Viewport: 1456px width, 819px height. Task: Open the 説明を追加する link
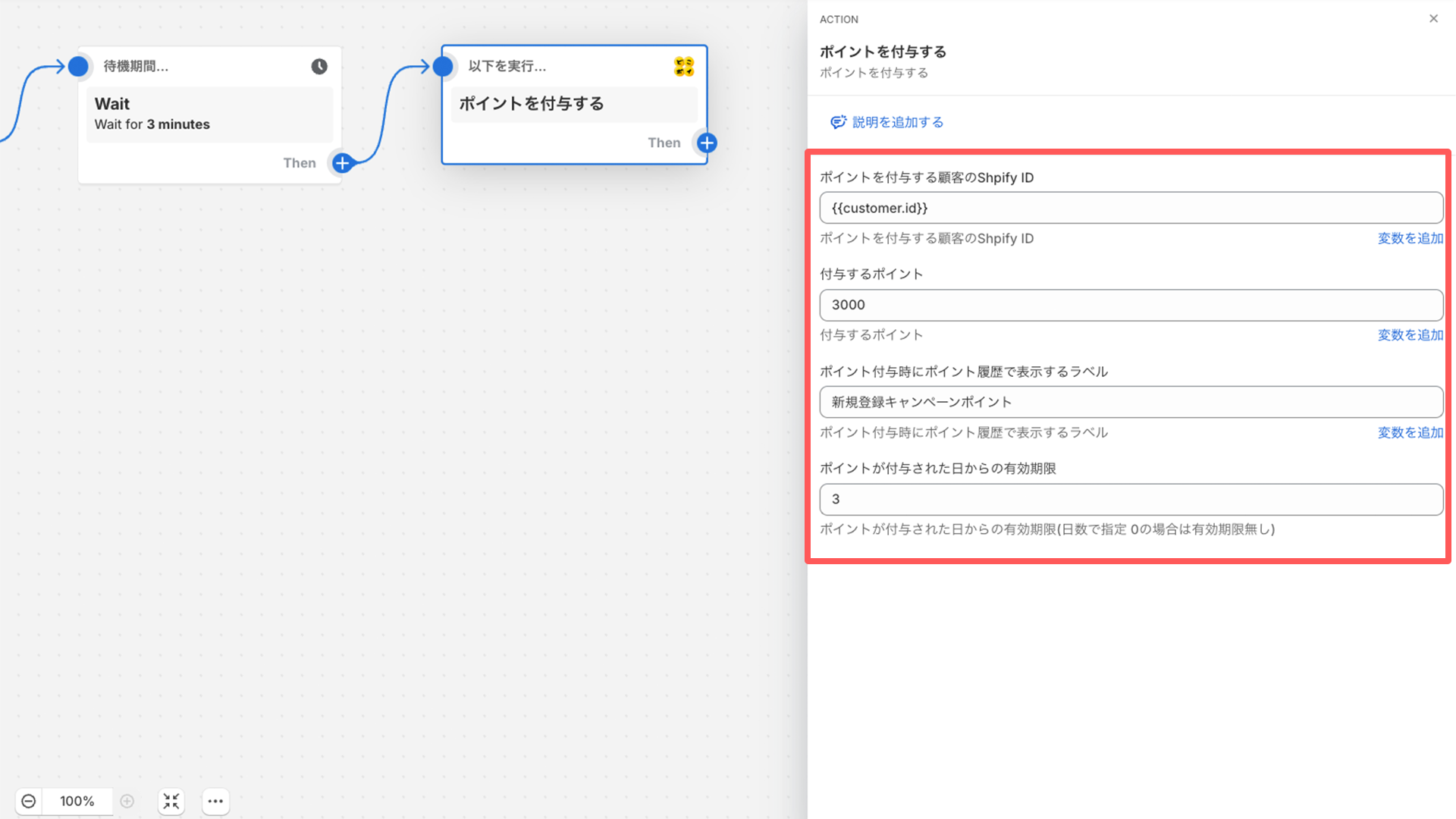click(x=898, y=122)
